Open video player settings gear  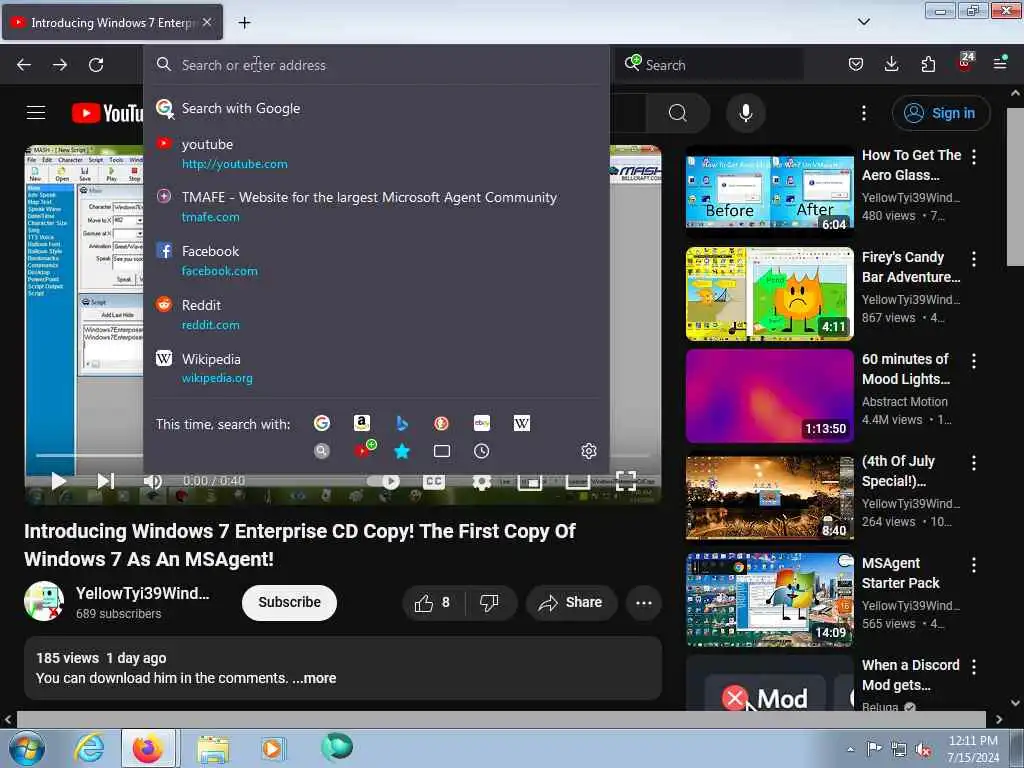pos(482,482)
